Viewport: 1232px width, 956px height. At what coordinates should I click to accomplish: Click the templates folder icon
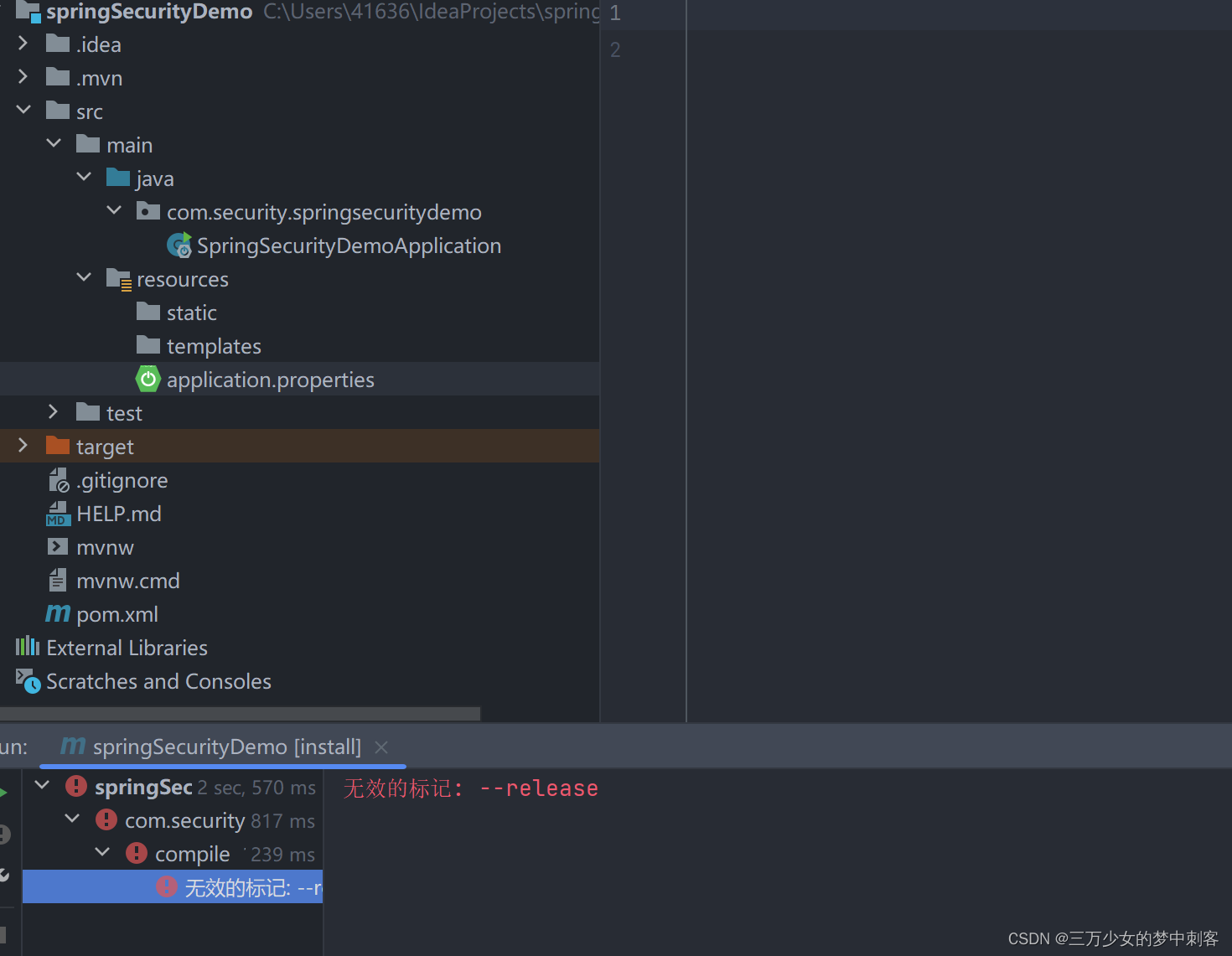[x=148, y=345]
